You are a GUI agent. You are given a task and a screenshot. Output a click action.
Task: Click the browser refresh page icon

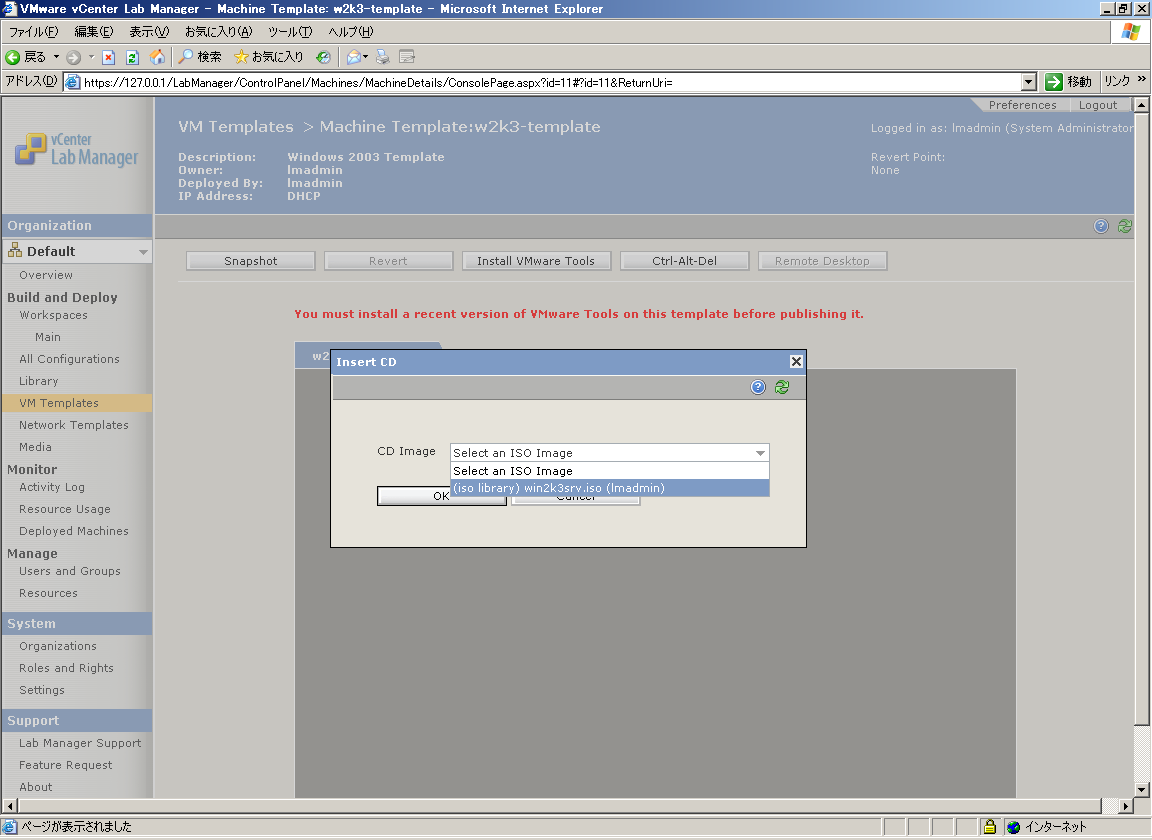pos(132,57)
